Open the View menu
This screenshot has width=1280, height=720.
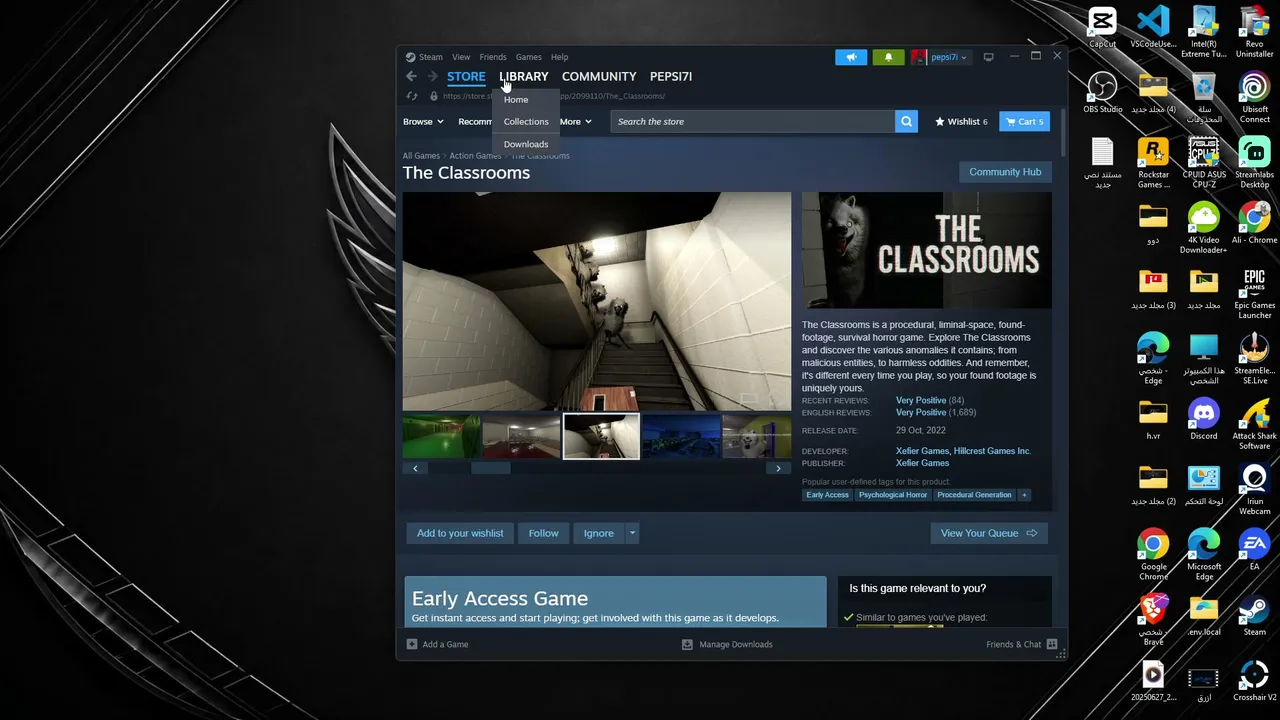click(x=461, y=57)
